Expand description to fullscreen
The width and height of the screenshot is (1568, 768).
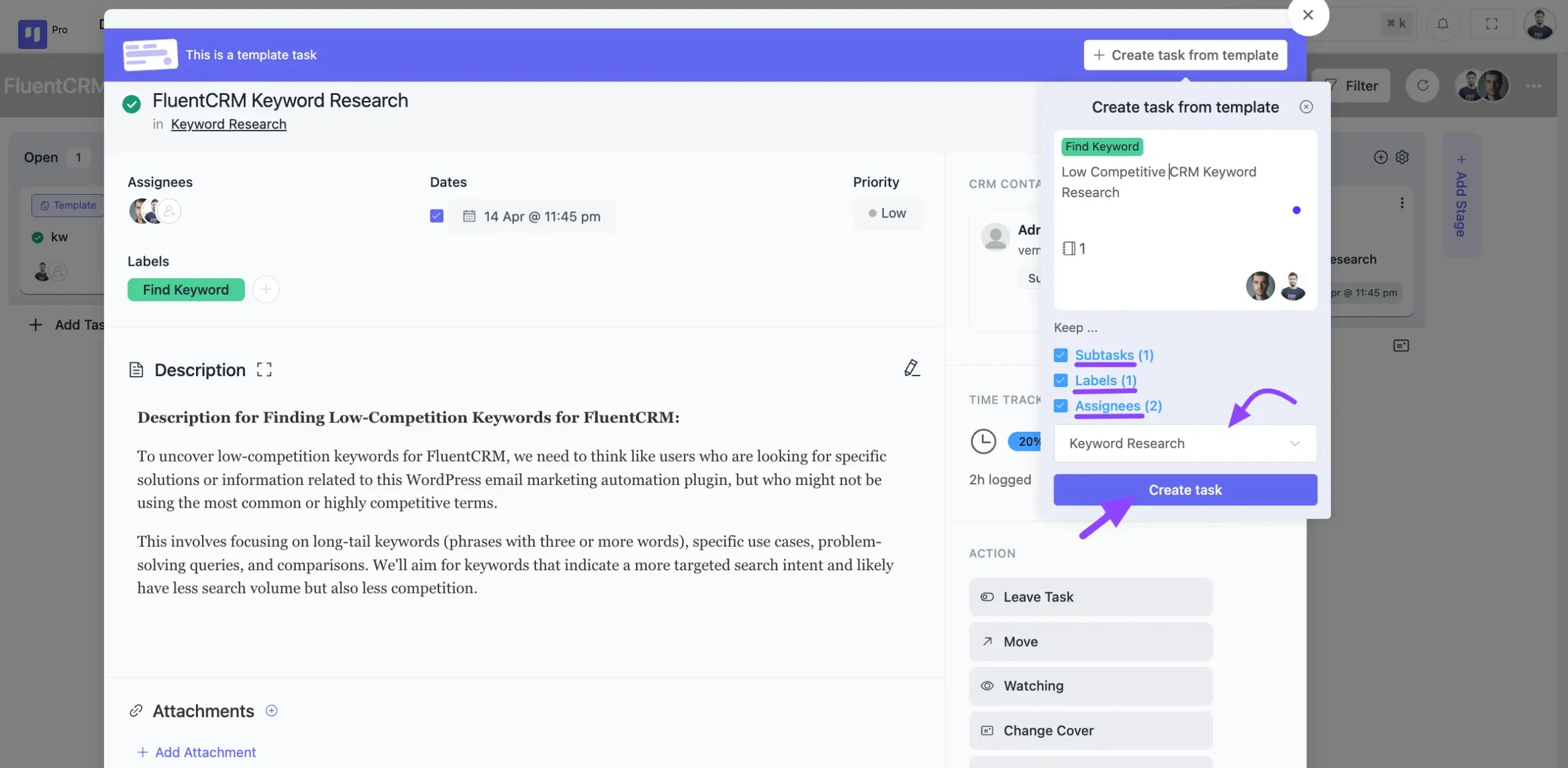point(264,370)
